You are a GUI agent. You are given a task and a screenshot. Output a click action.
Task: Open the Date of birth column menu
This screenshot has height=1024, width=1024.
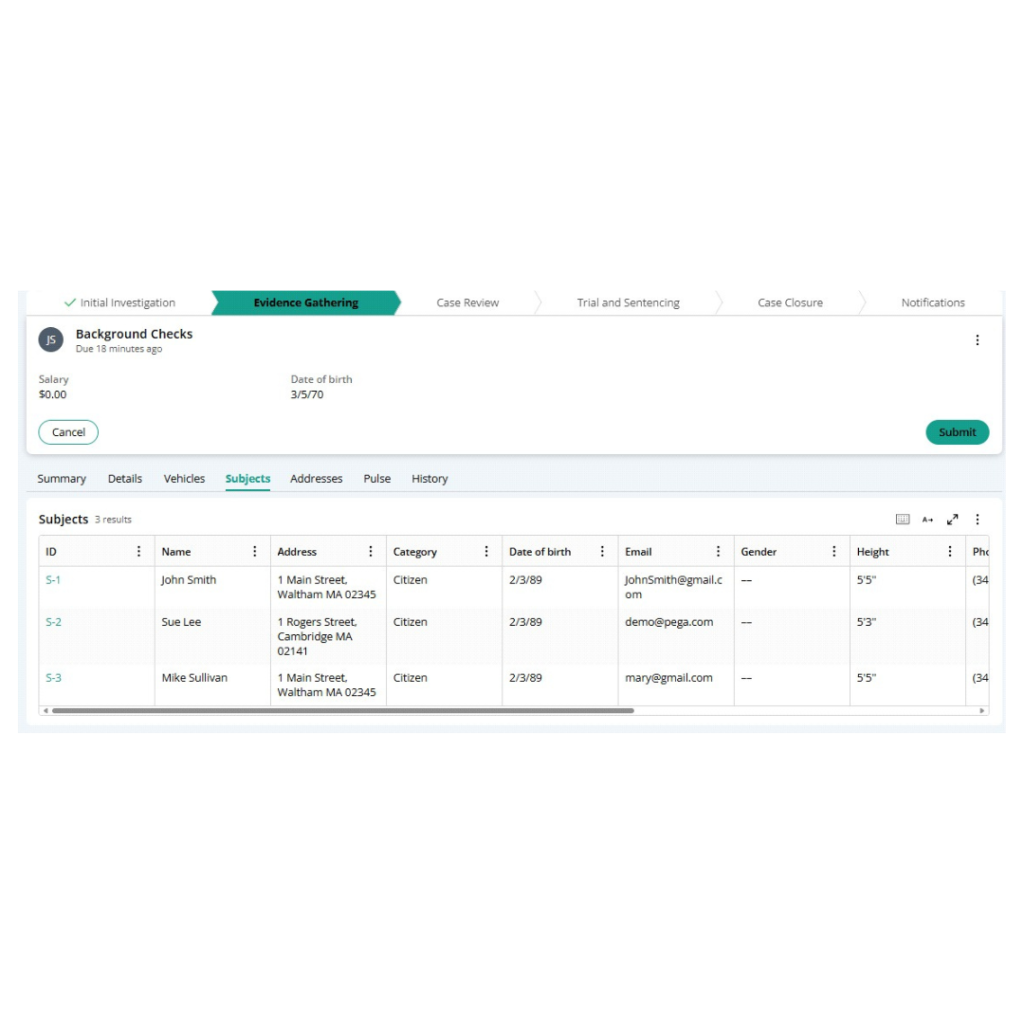click(x=602, y=551)
